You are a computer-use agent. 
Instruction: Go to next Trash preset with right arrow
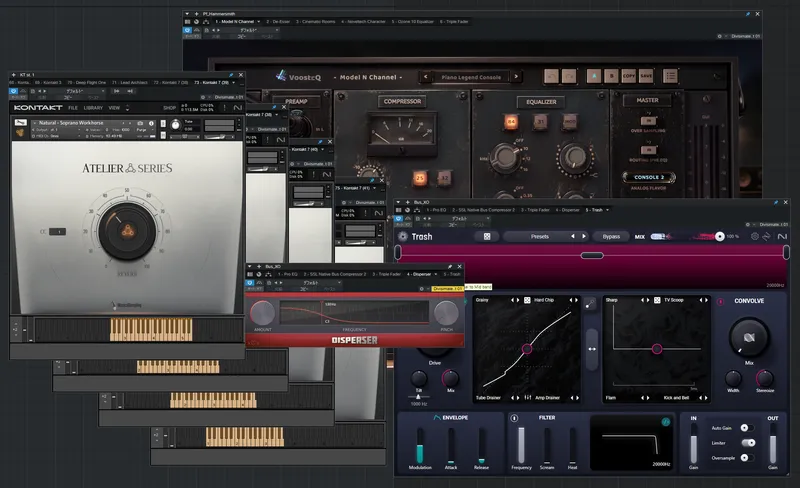[x=584, y=236]
